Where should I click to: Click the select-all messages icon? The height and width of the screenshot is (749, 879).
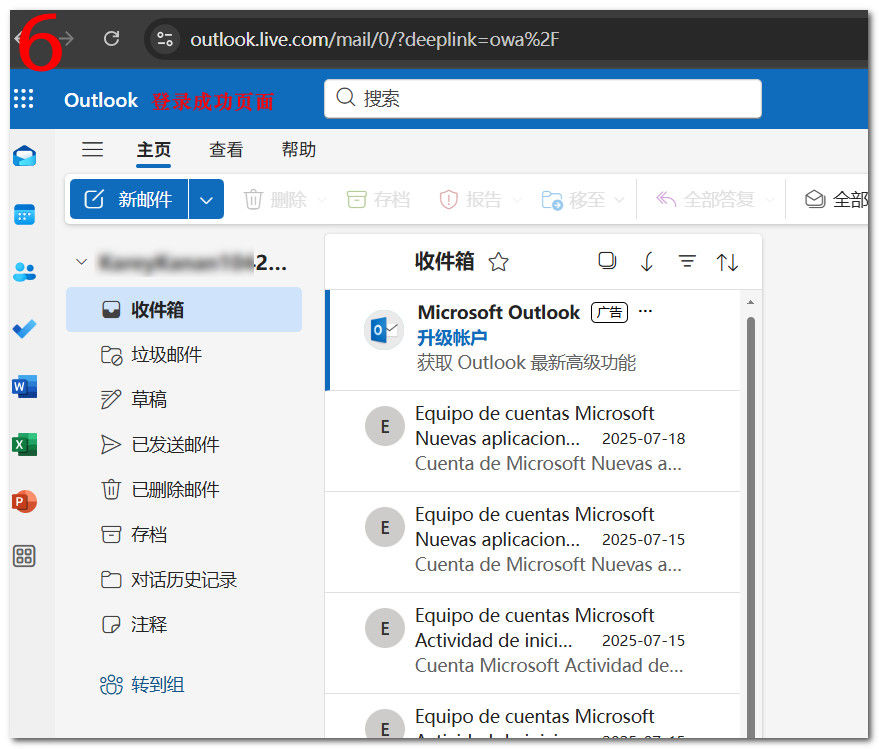click(607, 261)
